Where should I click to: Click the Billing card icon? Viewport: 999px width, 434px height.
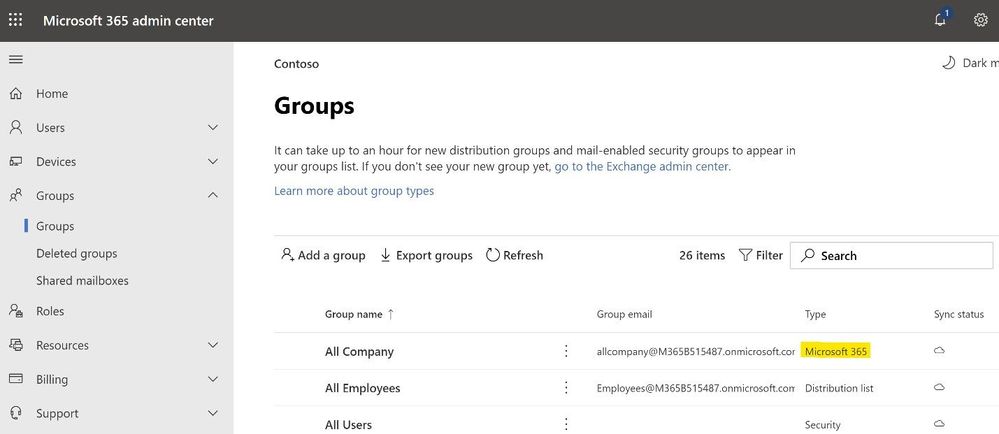click(16, 379)
